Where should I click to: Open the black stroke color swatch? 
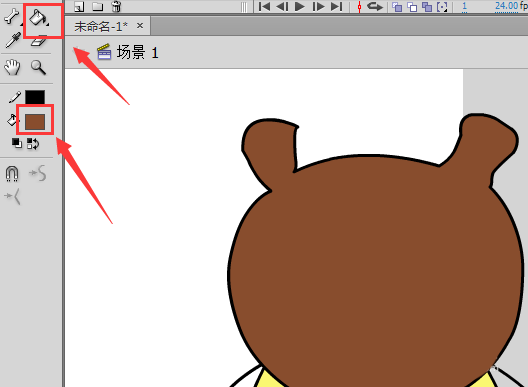pos(35,97)
